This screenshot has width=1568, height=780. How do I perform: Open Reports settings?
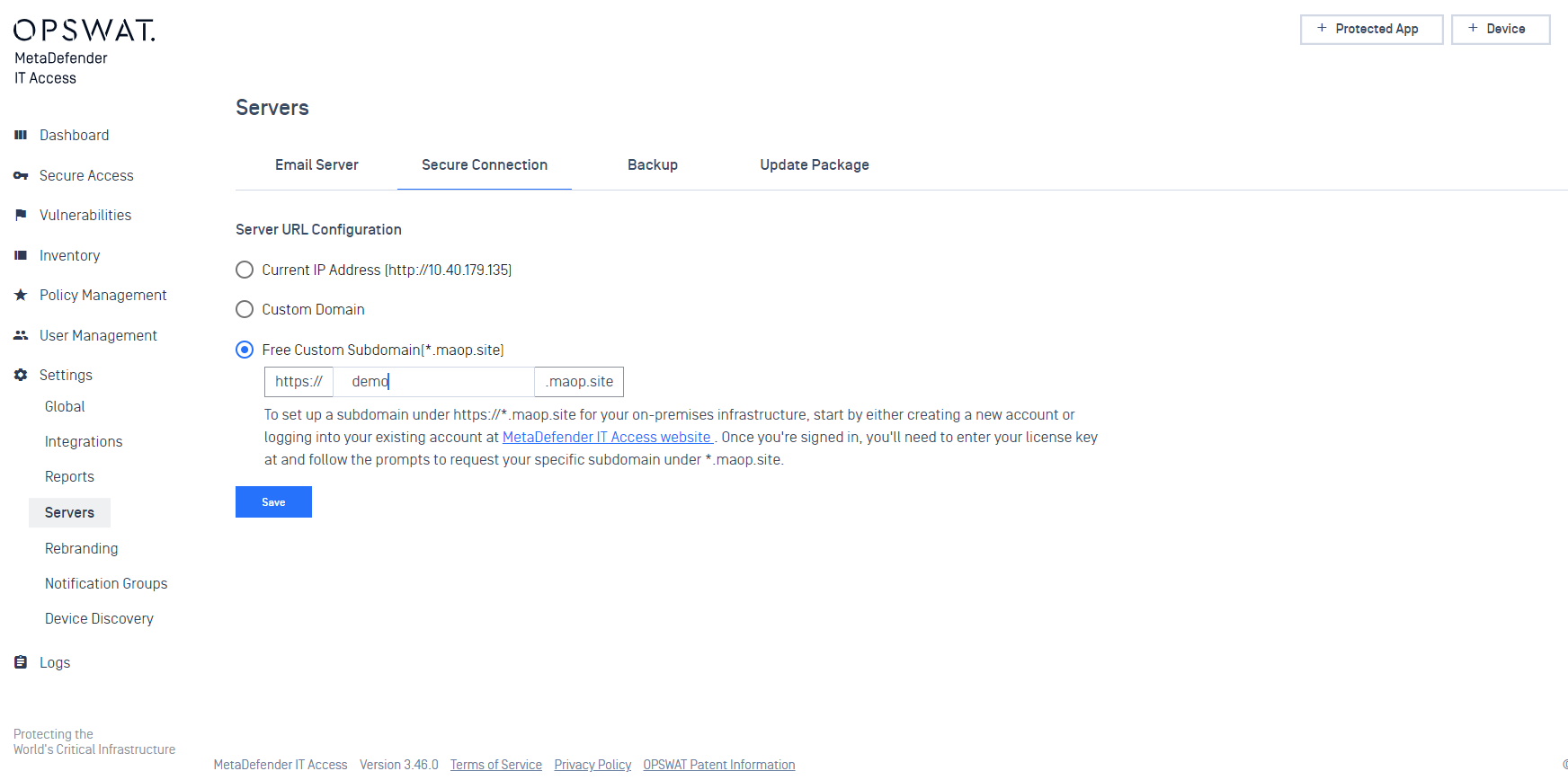point(69,476)
